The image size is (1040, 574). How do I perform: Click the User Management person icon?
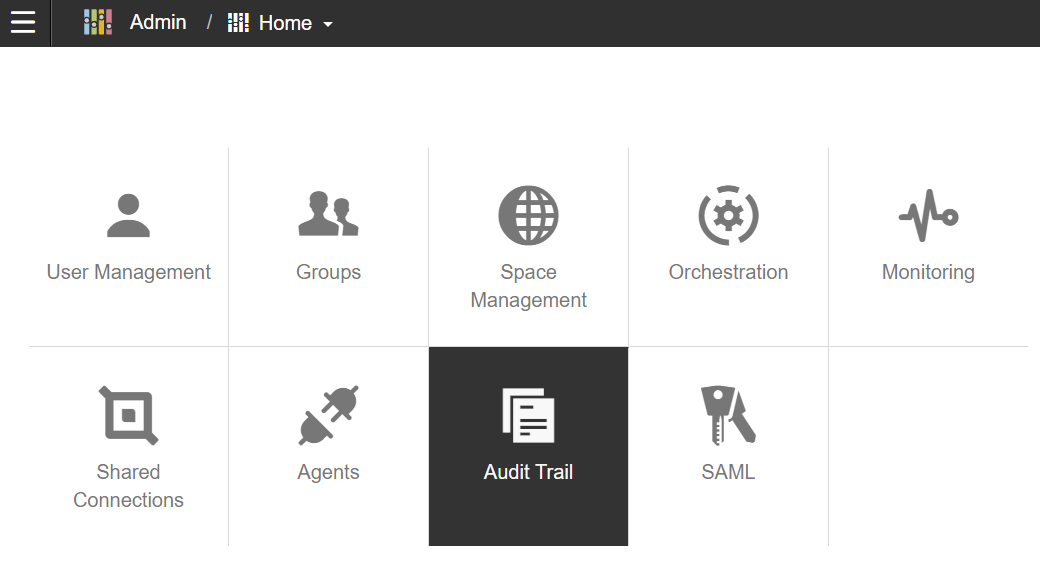coord(129,216)
